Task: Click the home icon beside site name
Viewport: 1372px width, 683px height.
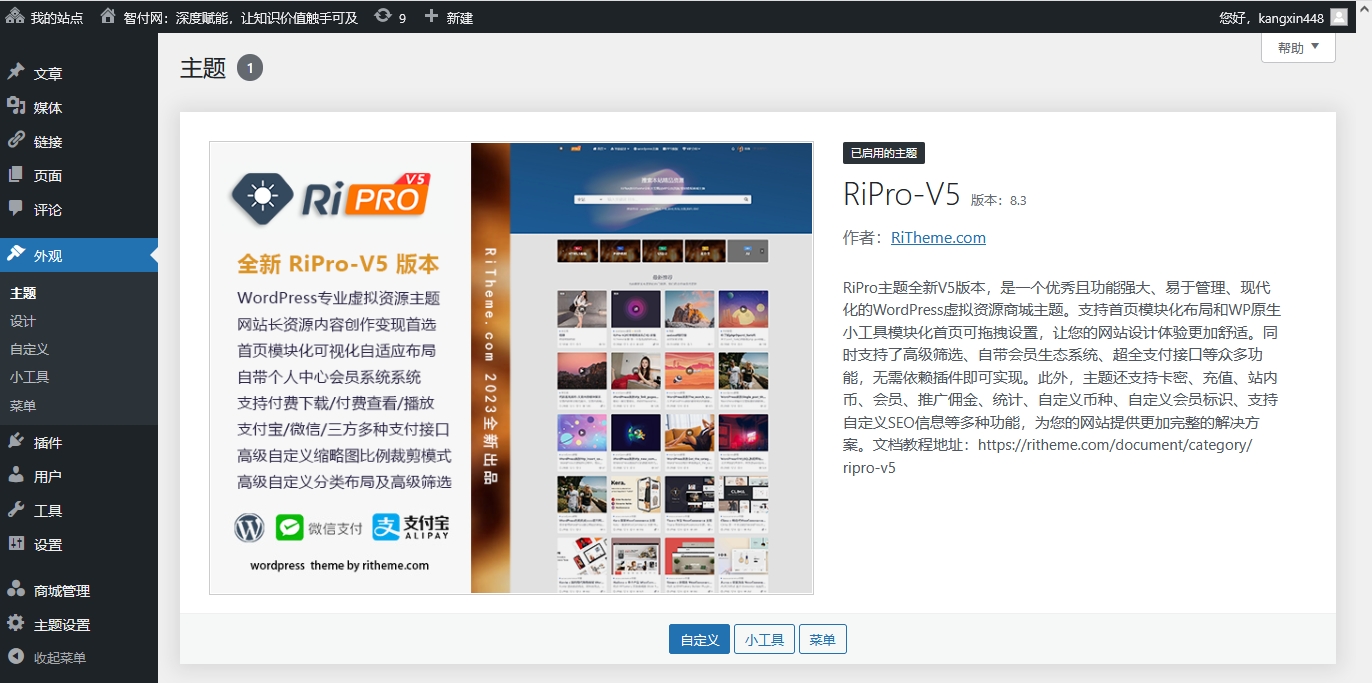Action: pyautogui.click(x=108, y=16)
